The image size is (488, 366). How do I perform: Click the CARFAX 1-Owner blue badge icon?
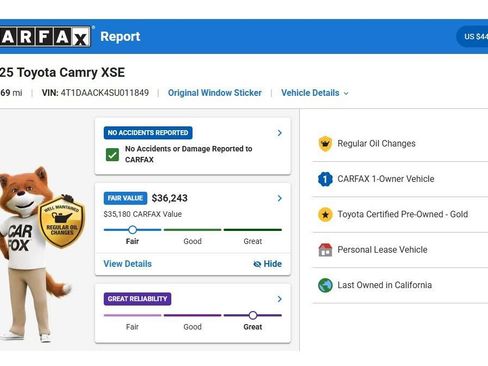[325, 179]
